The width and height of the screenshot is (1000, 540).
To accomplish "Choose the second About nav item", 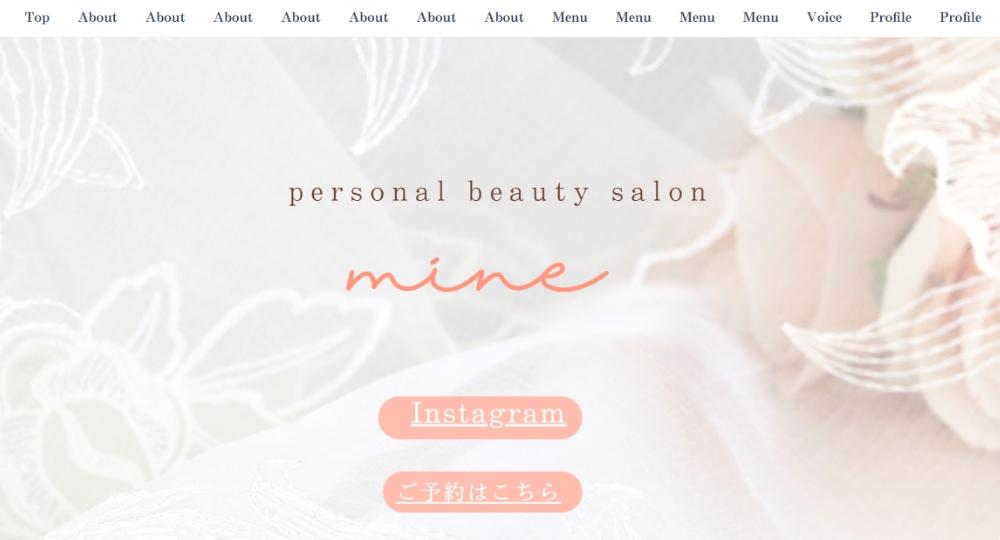I will tap(165, 17).
